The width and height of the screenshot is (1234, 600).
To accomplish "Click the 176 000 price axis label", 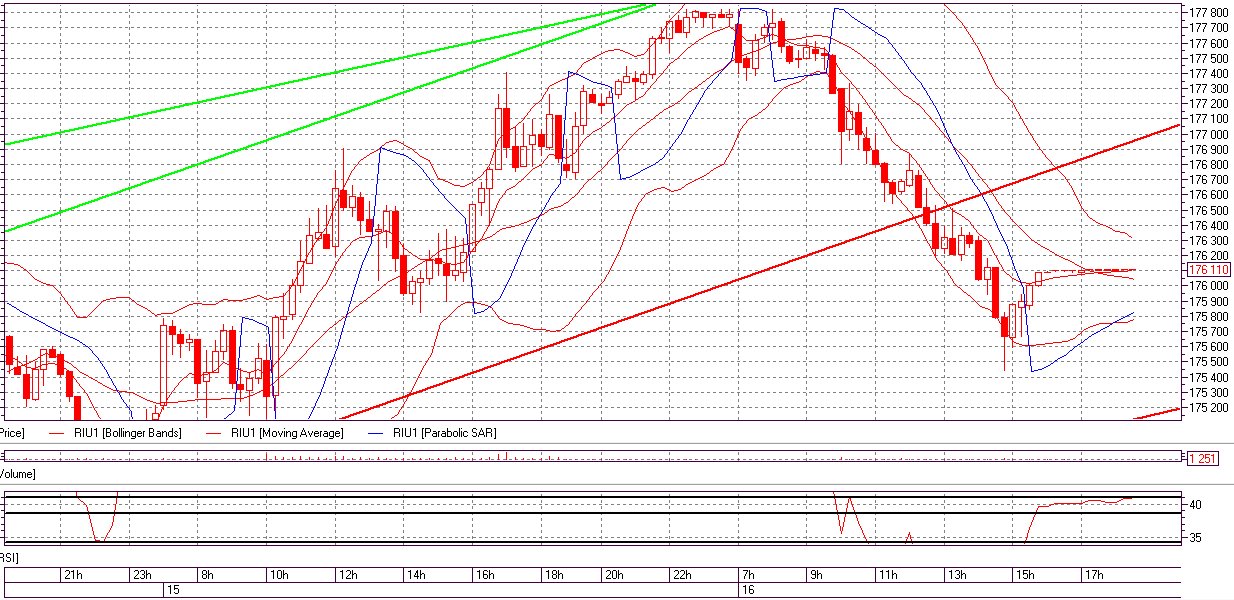I will 1207,286.
